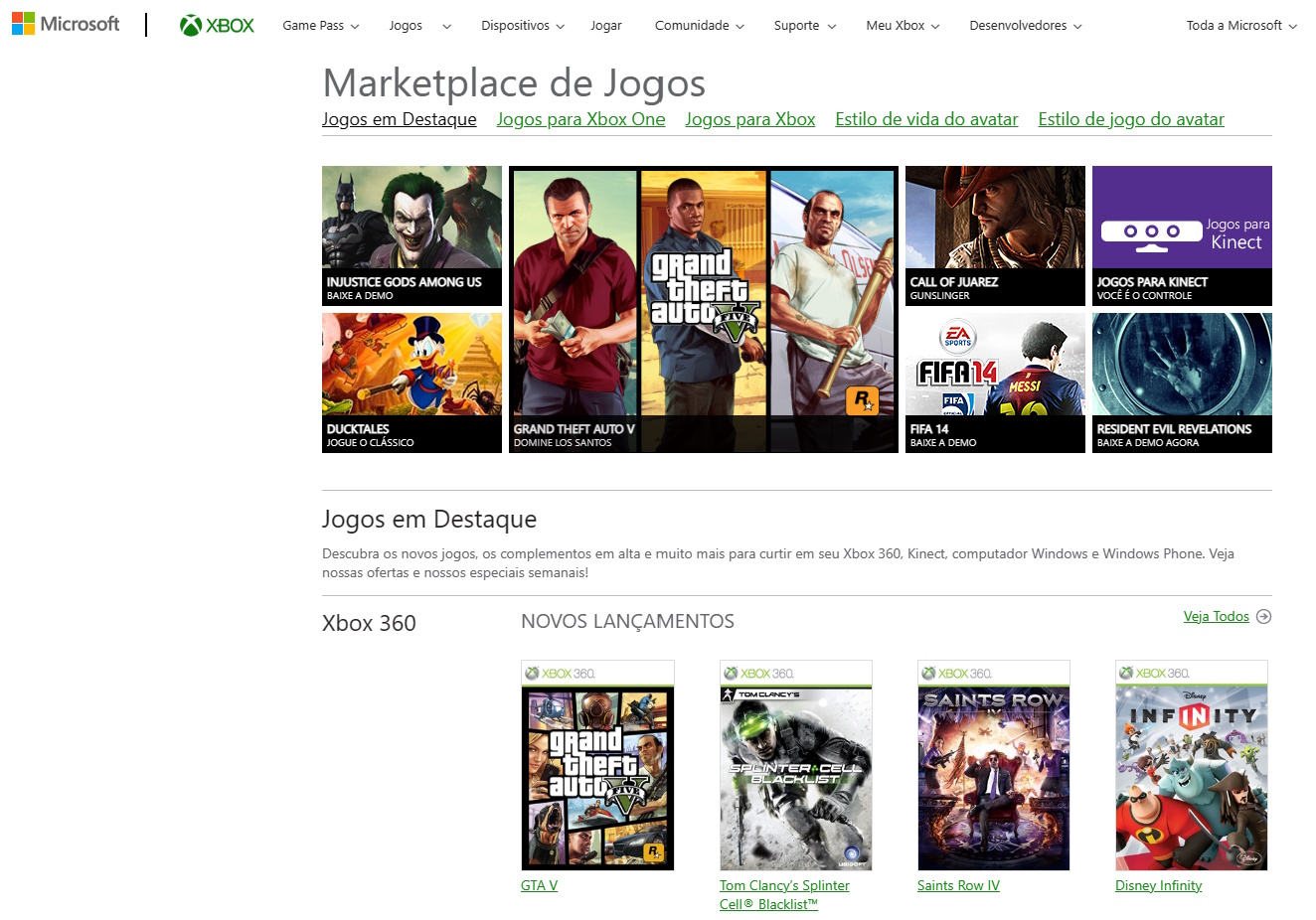The height and width of the screenshot is (920, 1316).
Task: Open the Injustice Gods Among Us tile
Action: (x=411, y=235)
